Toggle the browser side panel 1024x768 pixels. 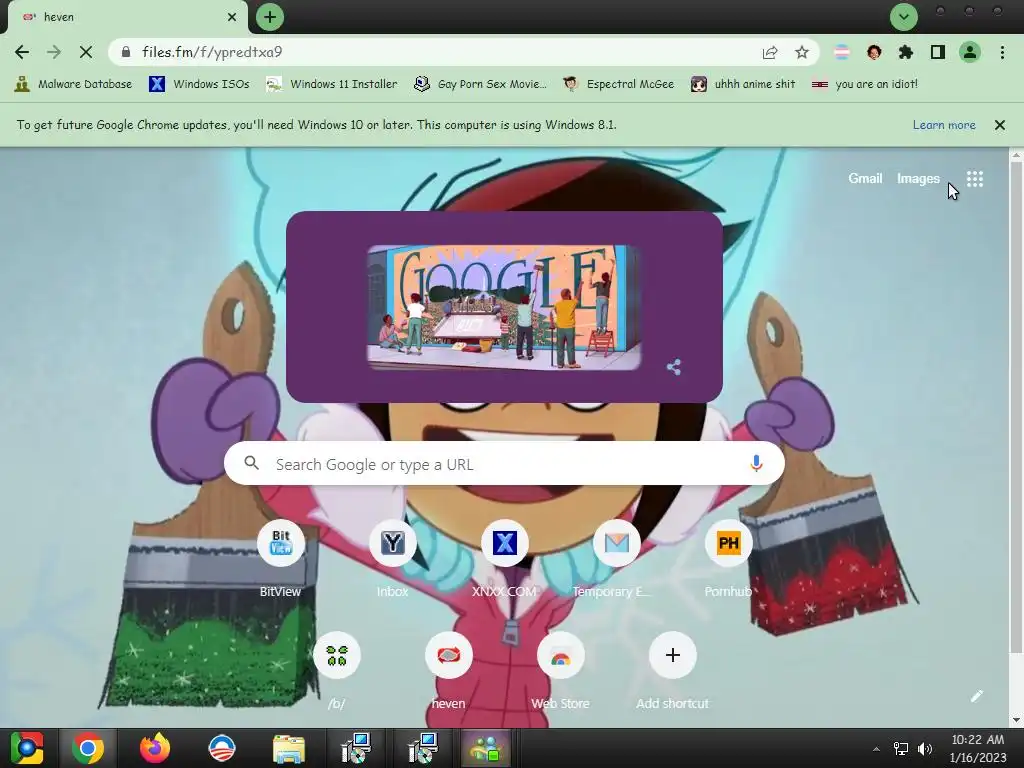(x=938, y=52)
